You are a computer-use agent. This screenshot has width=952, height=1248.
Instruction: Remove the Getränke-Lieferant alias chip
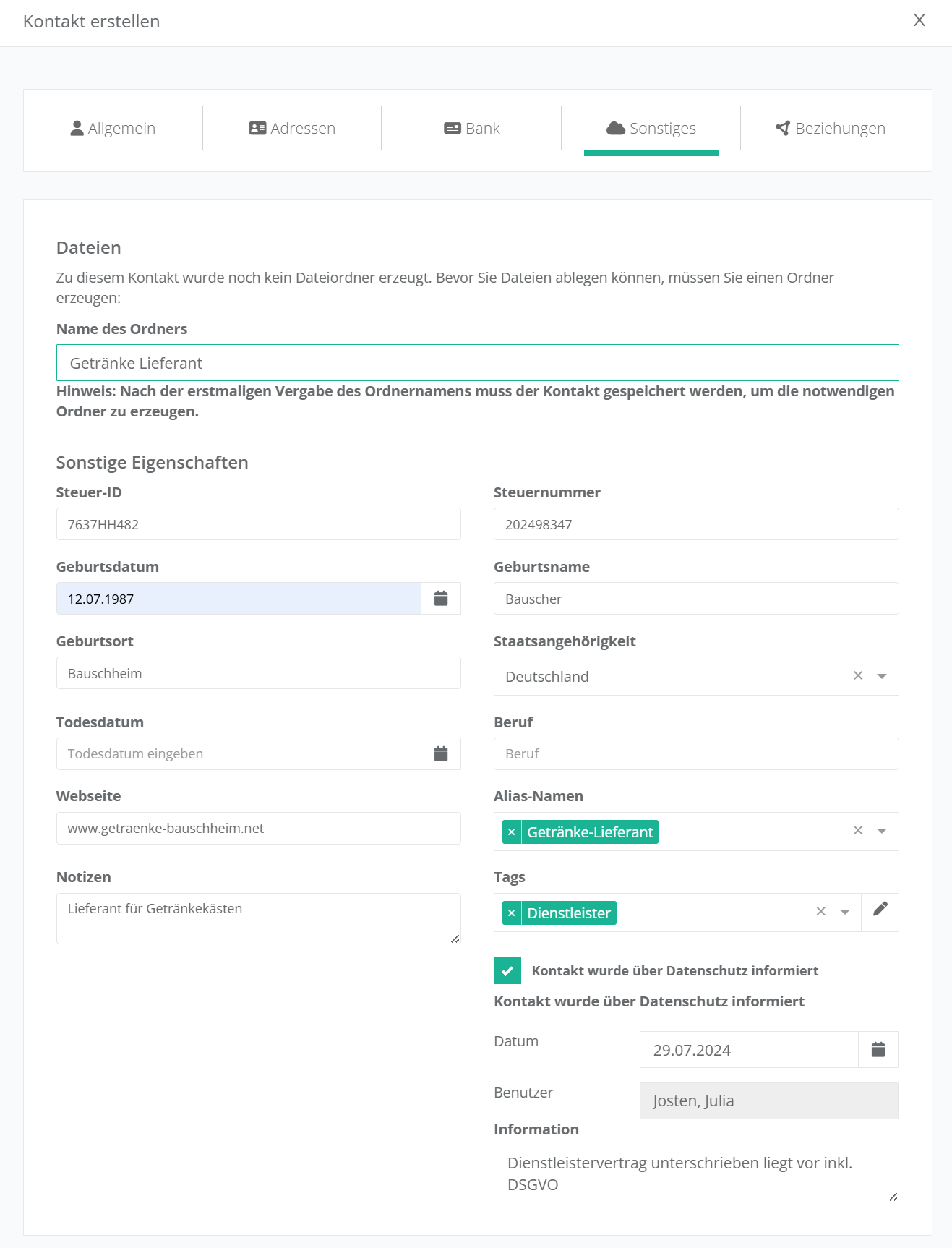point(512,832)
